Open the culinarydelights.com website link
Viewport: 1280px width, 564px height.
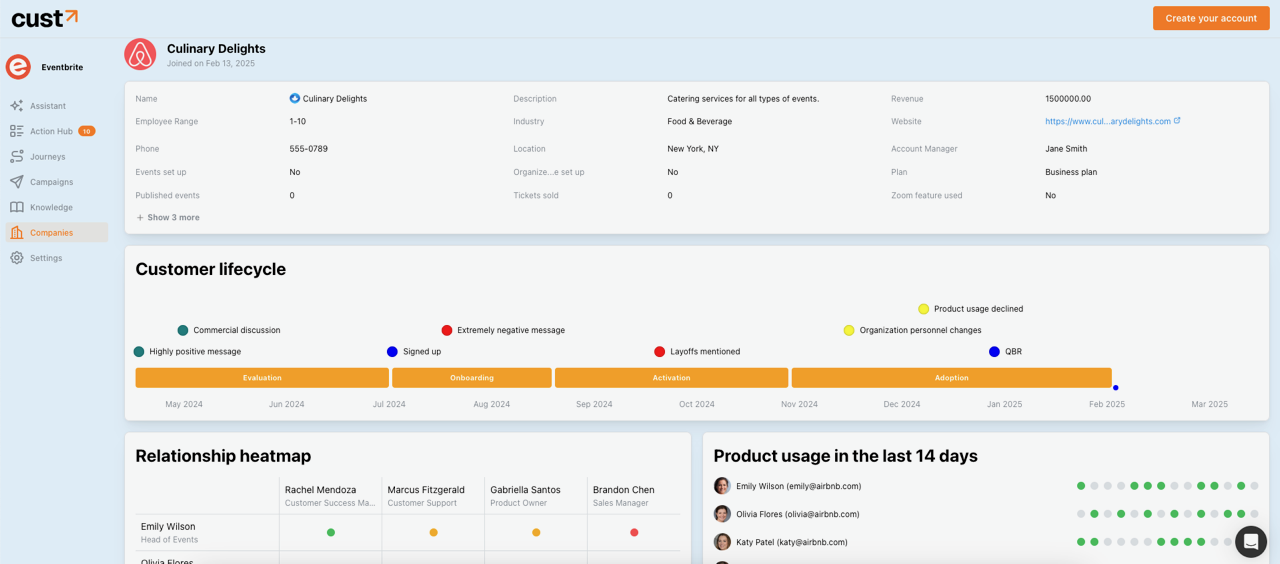[x=1107, y=121]
